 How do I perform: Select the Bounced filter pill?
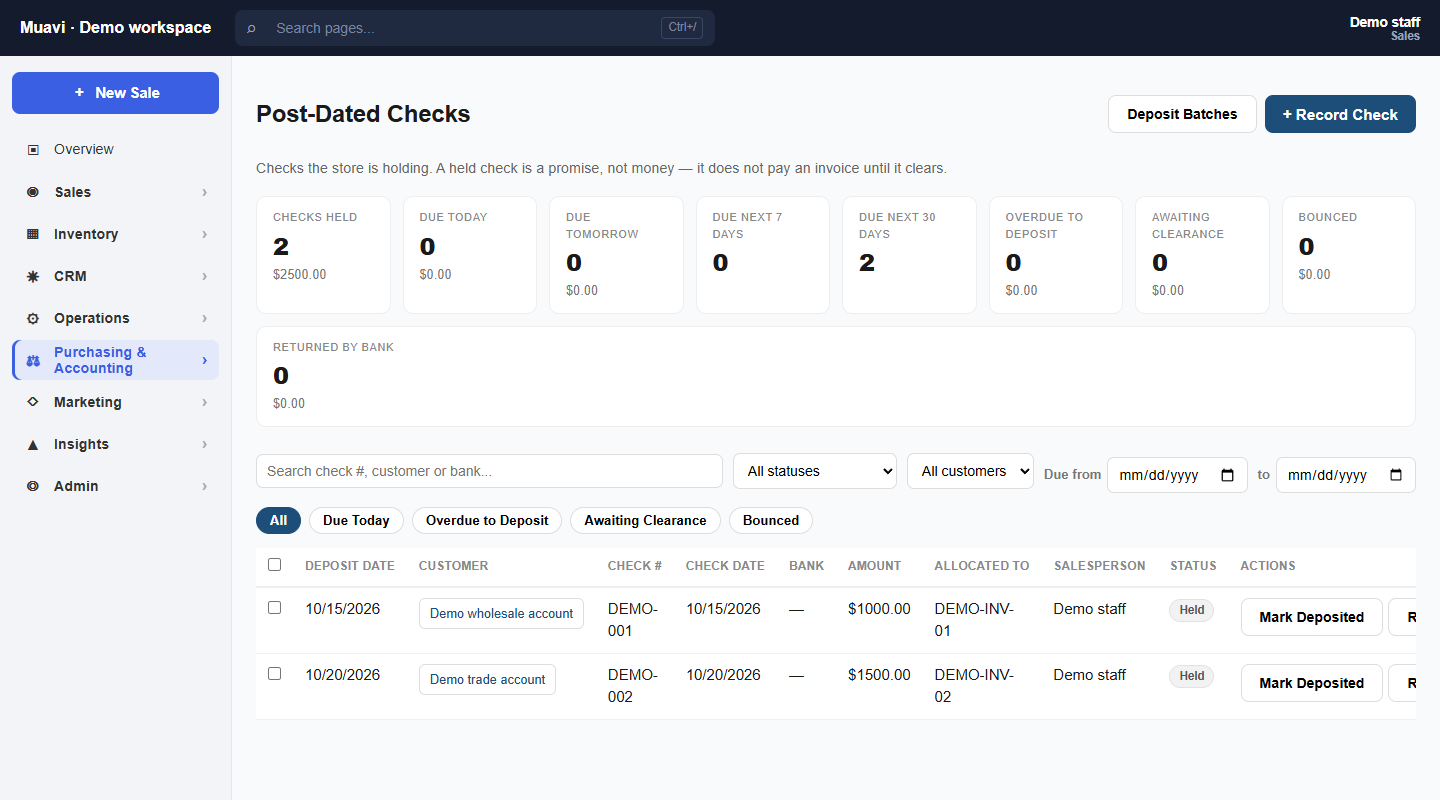771,520
